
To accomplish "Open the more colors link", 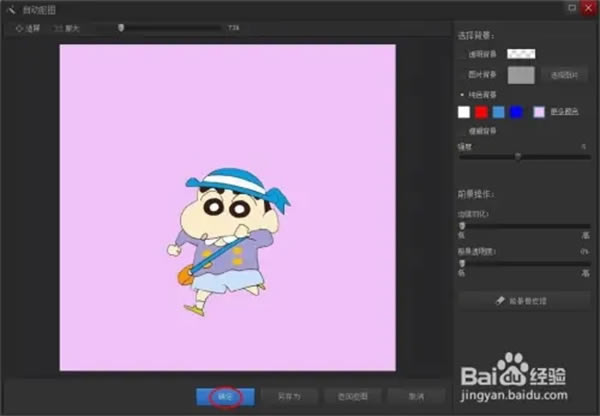I will coord(564,112).
